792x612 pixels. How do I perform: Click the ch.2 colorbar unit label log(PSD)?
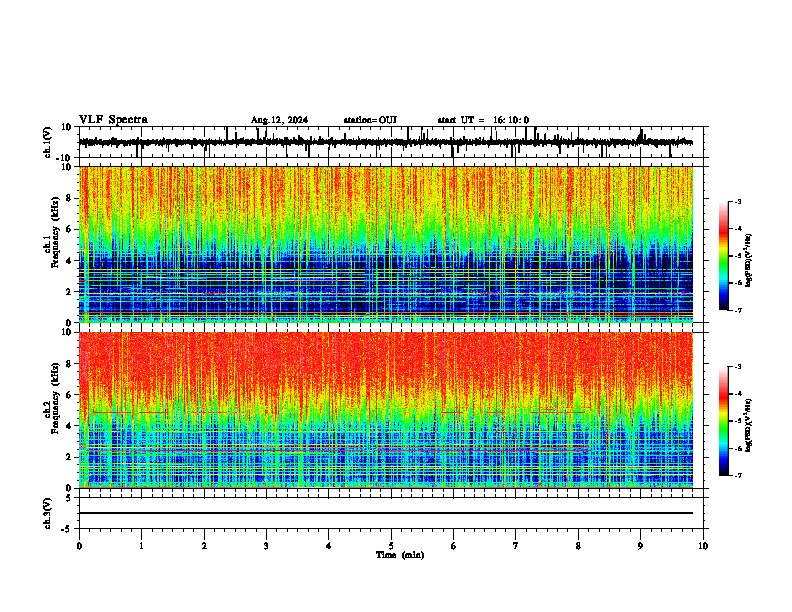click(749, 425)
